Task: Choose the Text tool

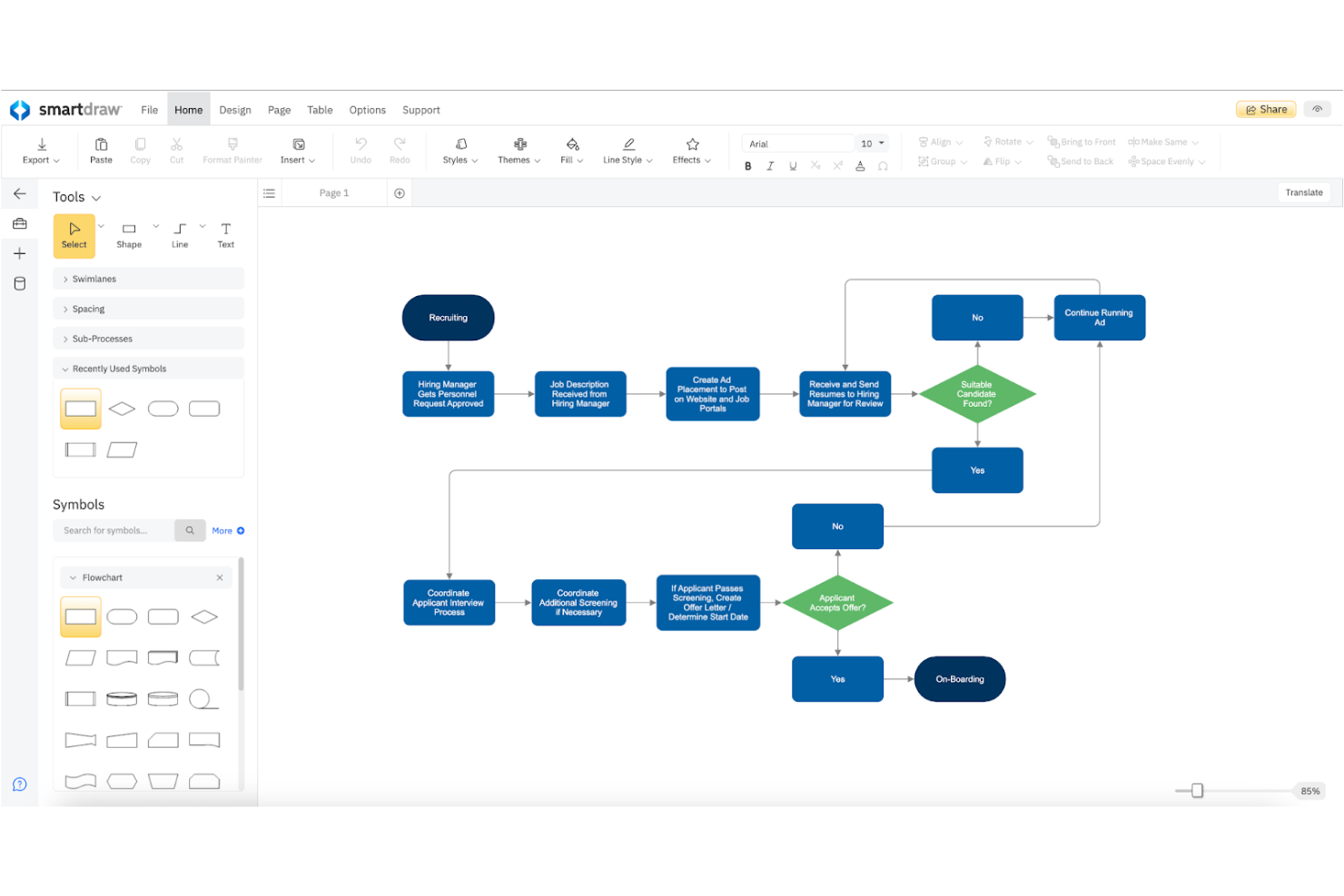Action: 226,236
